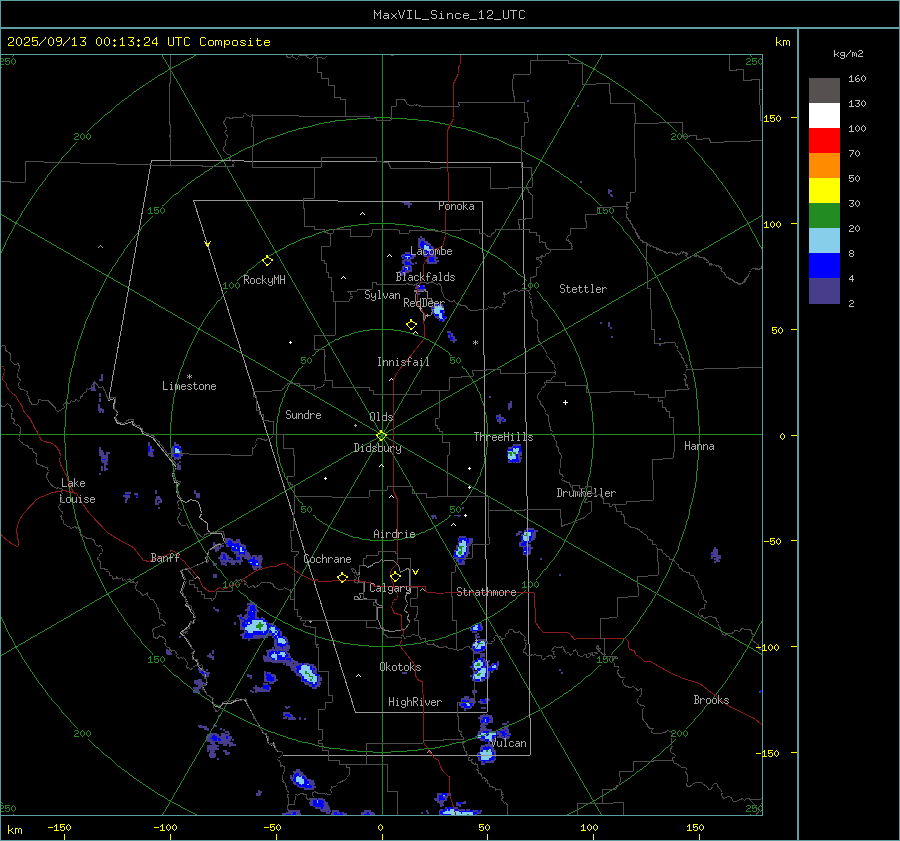
Task: Click the Didsbury town label
Action: point(377,448)
